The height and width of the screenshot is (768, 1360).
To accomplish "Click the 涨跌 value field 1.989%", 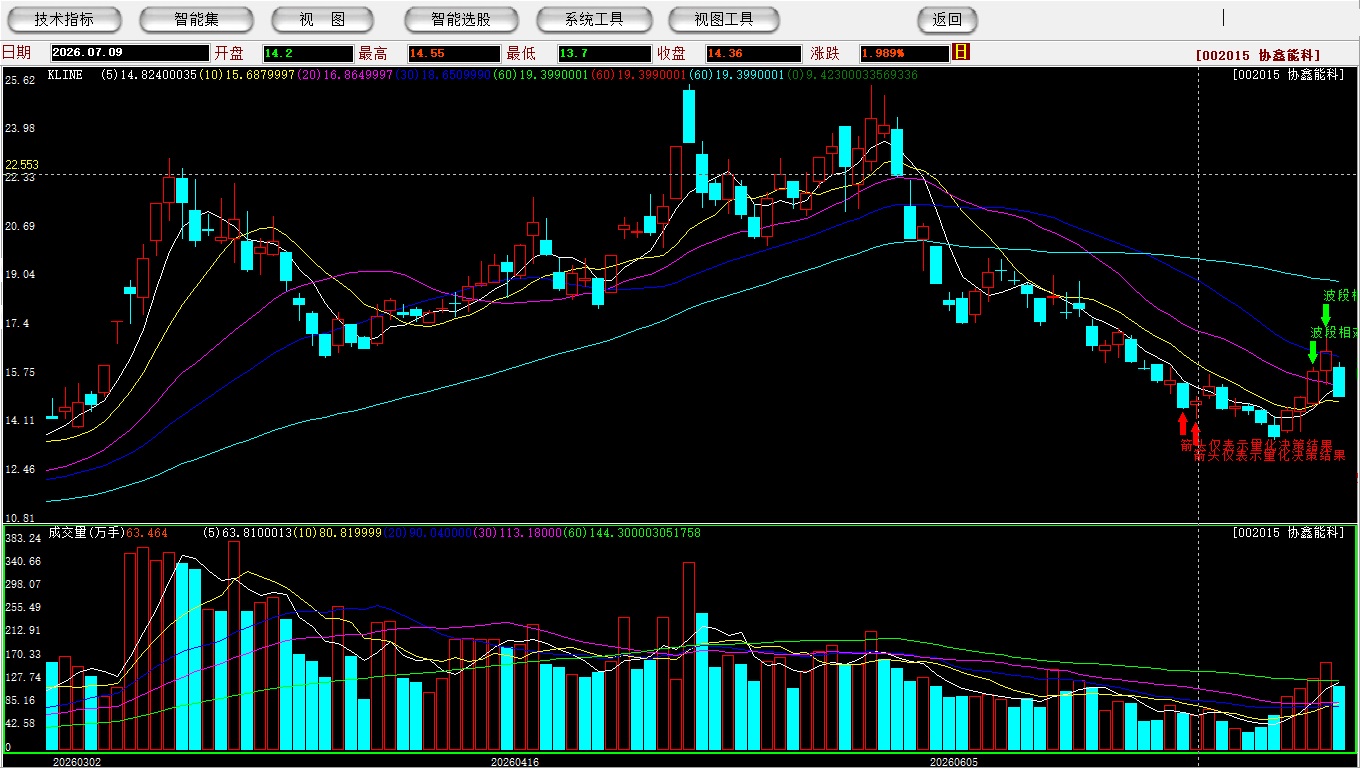I will 904,53.
